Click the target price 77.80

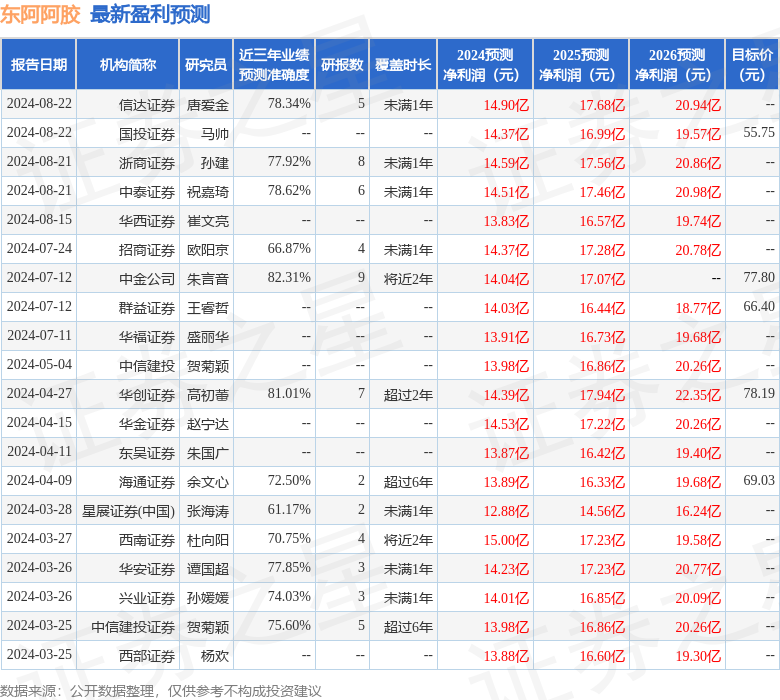click(x=759, y=277)
